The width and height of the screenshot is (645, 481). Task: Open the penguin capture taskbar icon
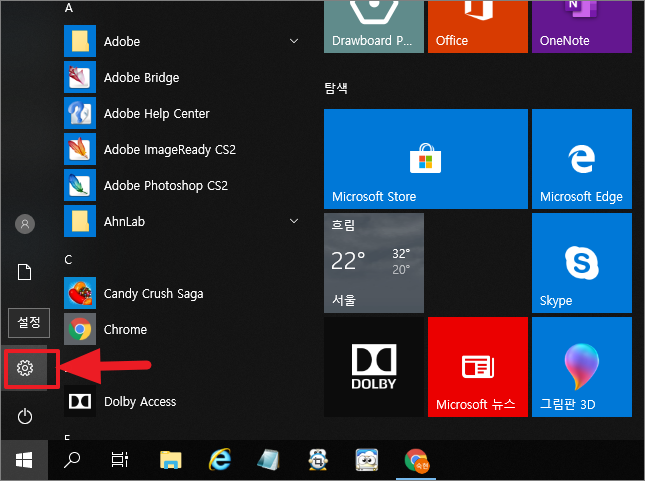tap(318, 460)
